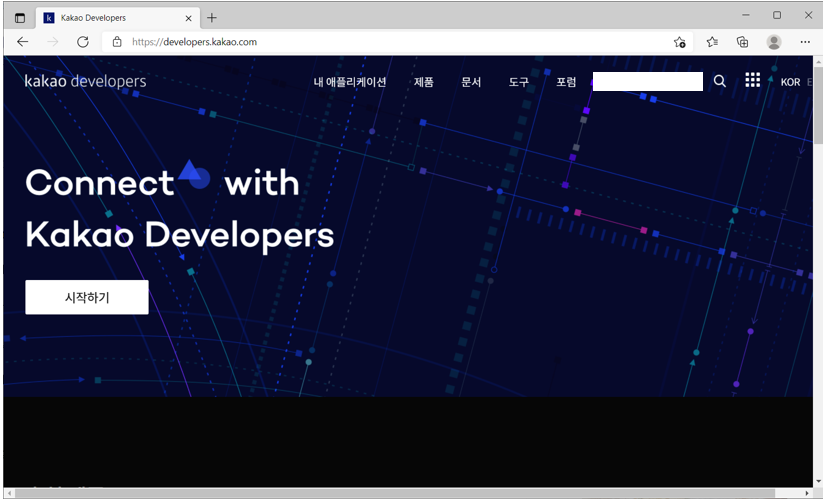Click the kakao developers logo

tap(86, 81)
